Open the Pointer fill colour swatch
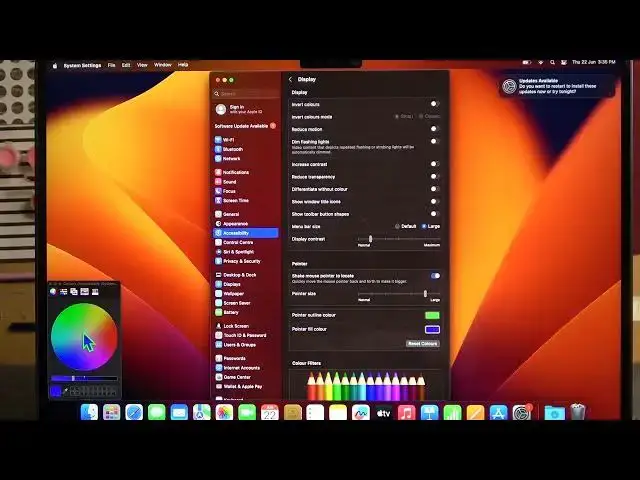 click(x=432, y=329)
